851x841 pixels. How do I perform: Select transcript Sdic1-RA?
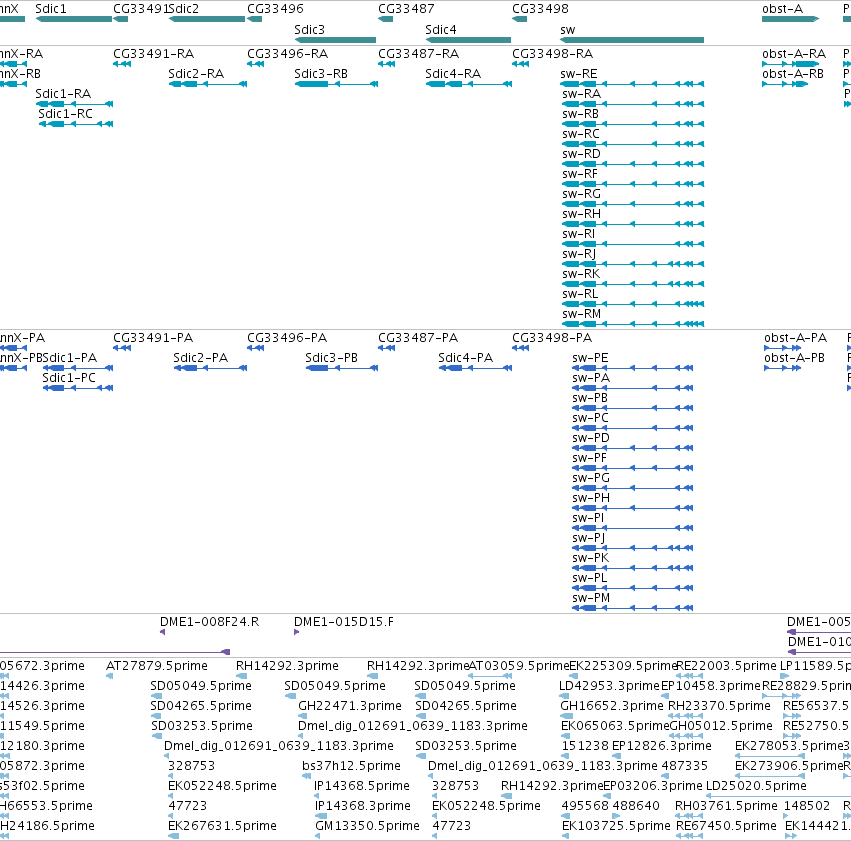74,104
